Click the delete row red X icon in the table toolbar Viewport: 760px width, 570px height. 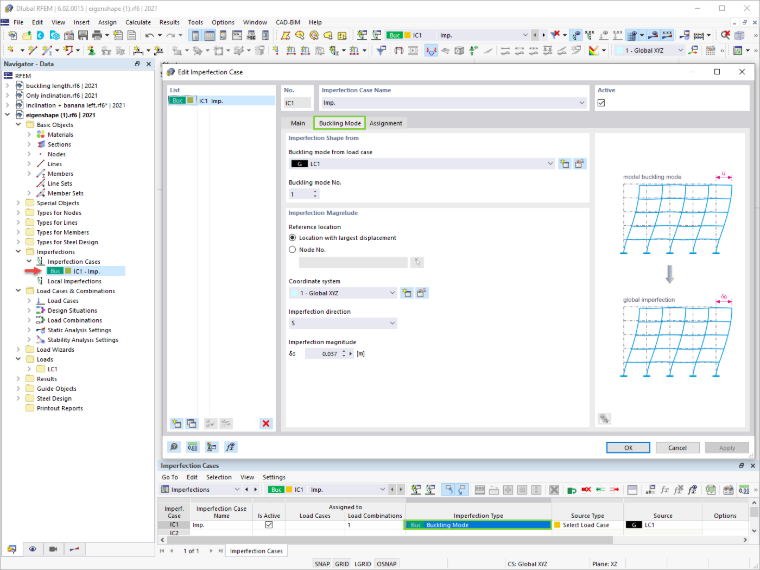tap(586, 490)
